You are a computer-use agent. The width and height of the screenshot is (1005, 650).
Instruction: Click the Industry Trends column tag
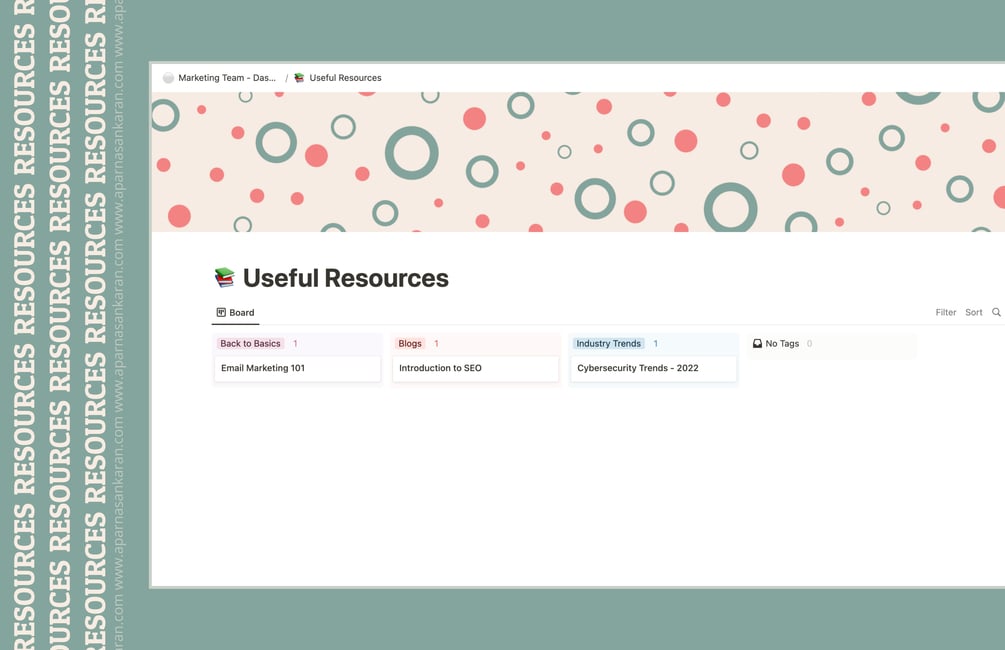coord(608,344)
